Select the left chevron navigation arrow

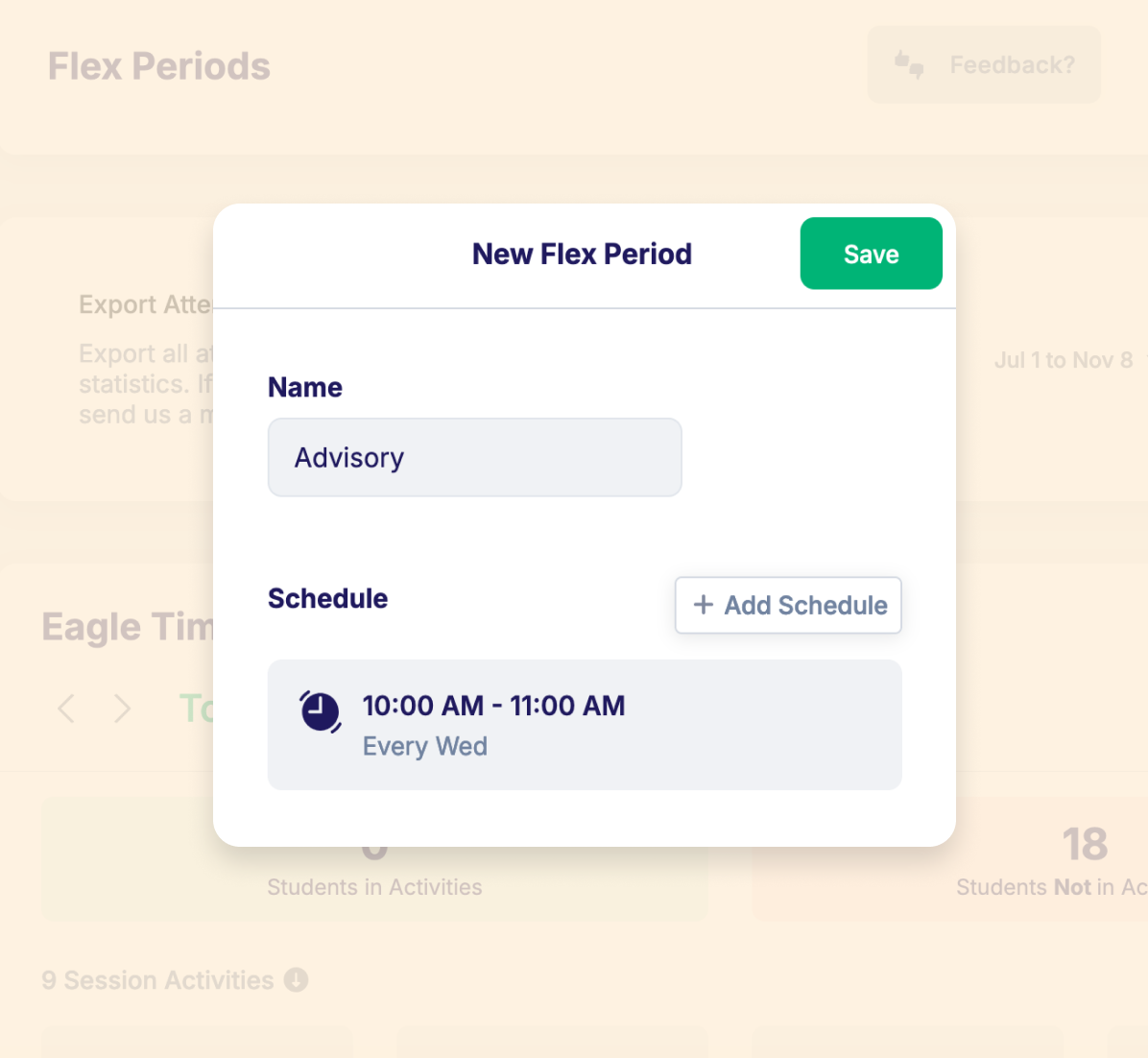click(x=65, y=709)
